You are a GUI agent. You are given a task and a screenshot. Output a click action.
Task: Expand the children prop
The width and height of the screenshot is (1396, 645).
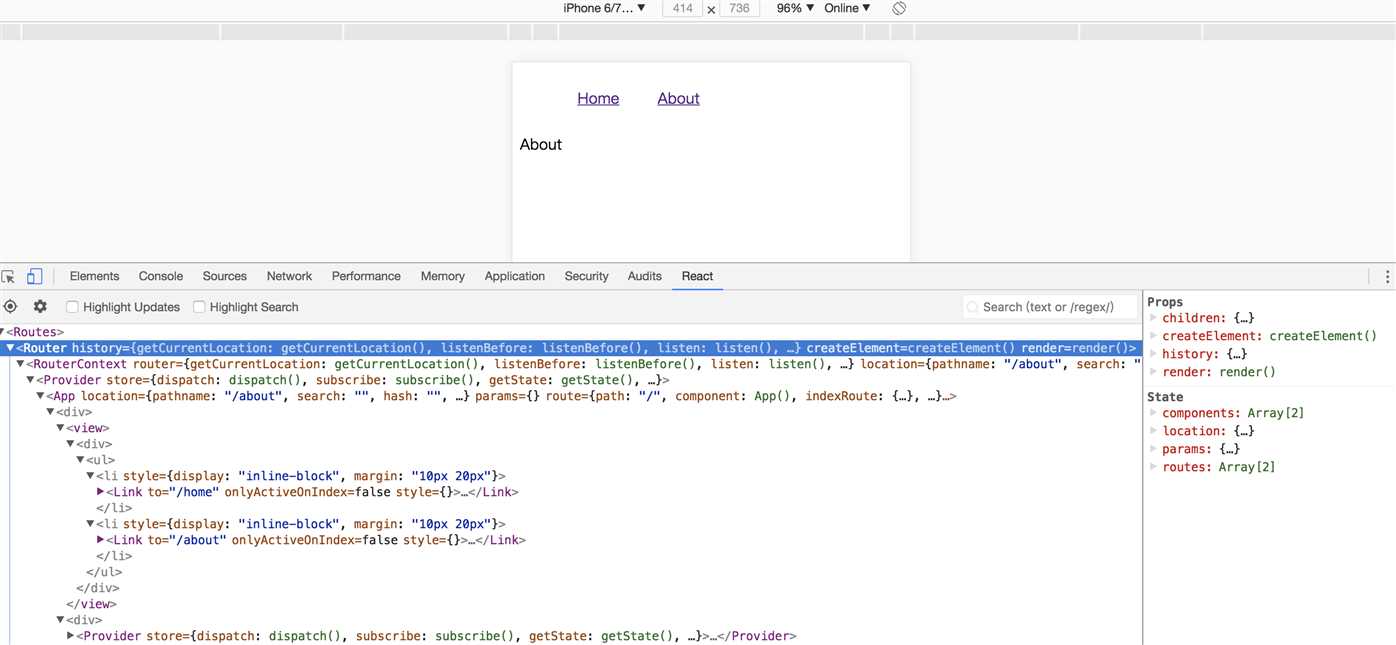(x=1153, y=318)
